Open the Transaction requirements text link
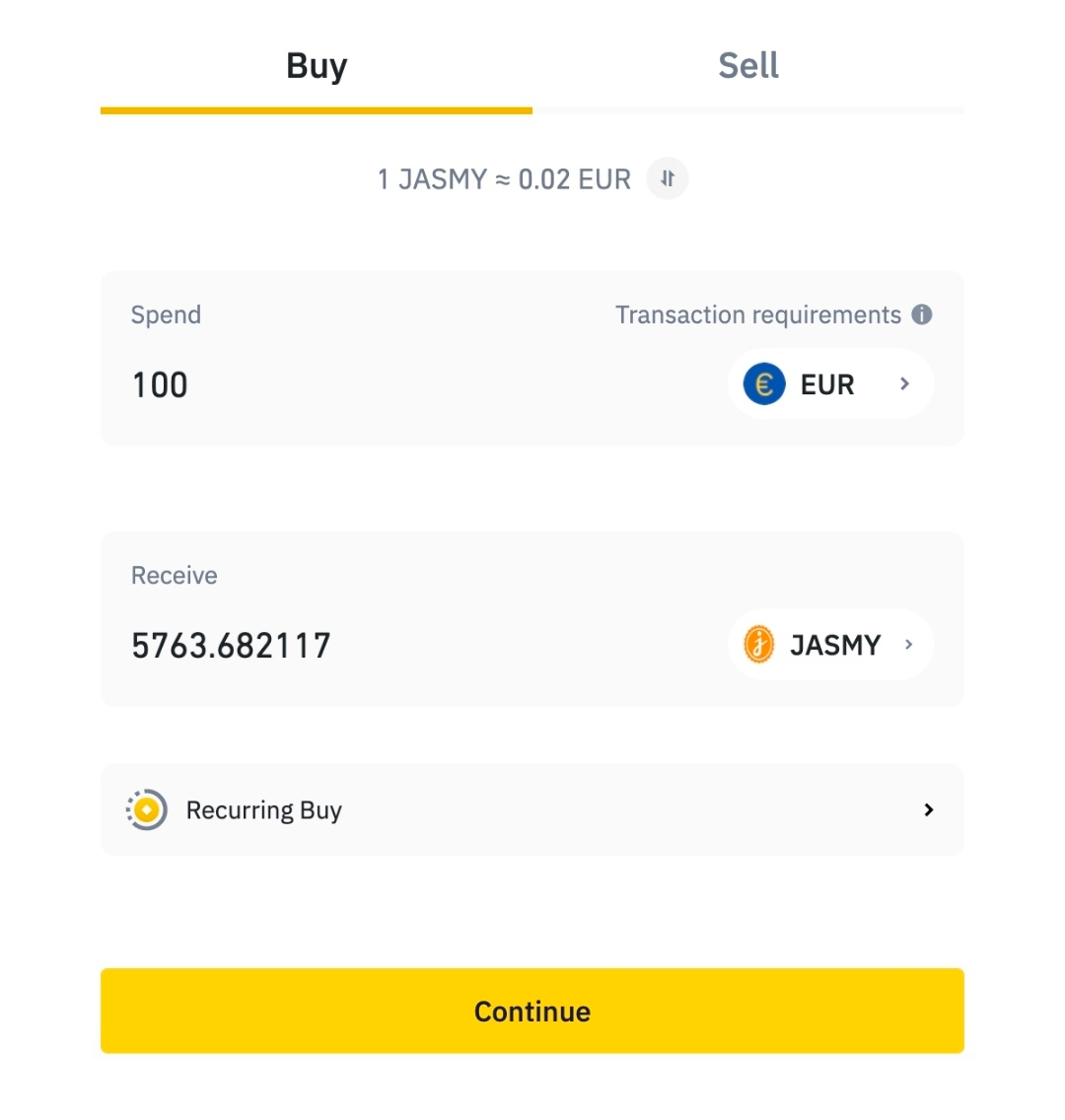This screenshot has width=1065, height=1120. pos(757,315)
